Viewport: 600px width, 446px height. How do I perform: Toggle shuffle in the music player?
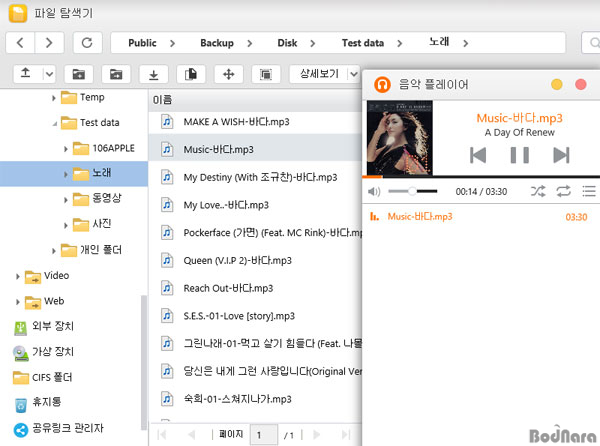(538, 191)
